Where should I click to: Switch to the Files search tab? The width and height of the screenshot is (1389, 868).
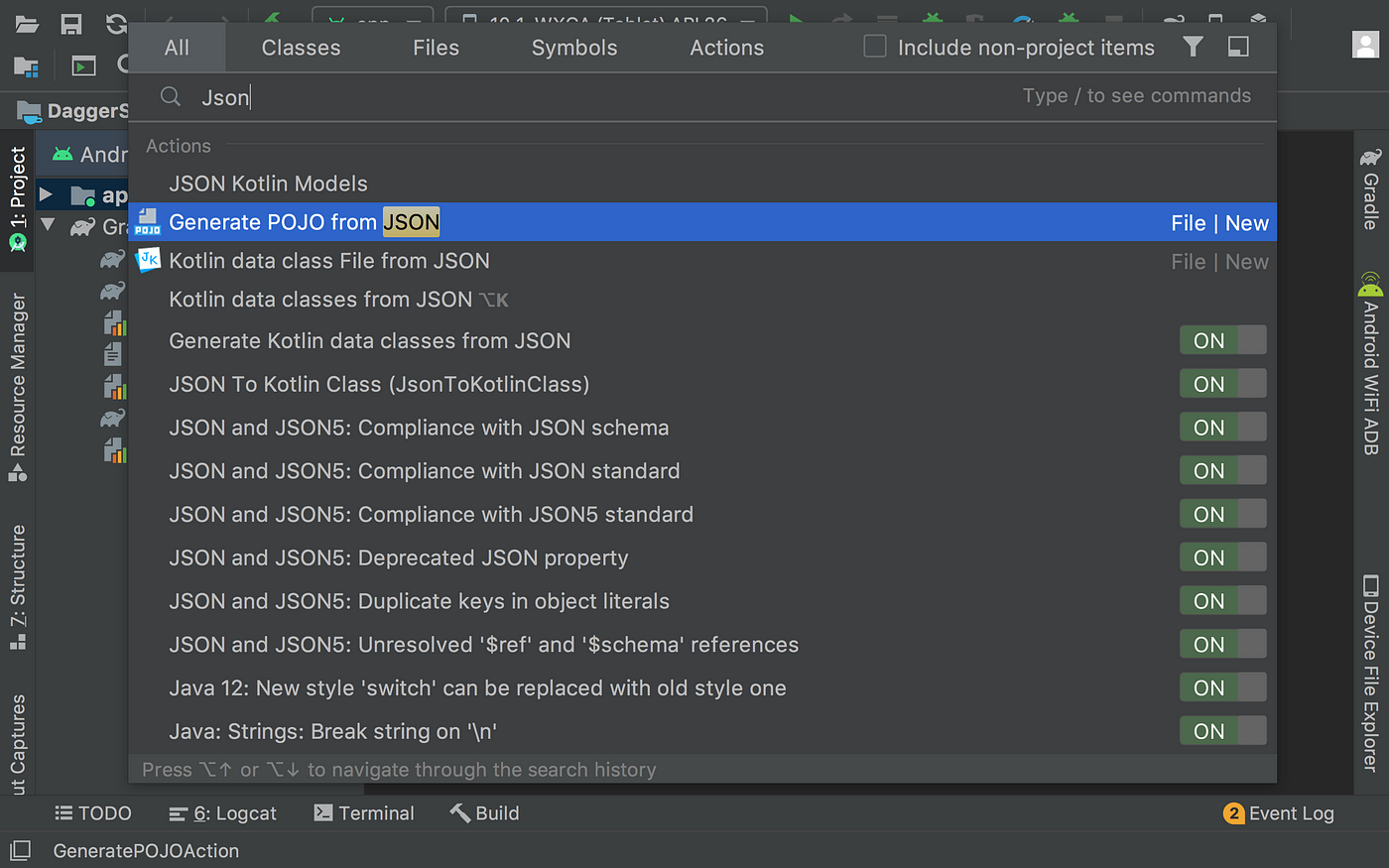pos(436,48)
